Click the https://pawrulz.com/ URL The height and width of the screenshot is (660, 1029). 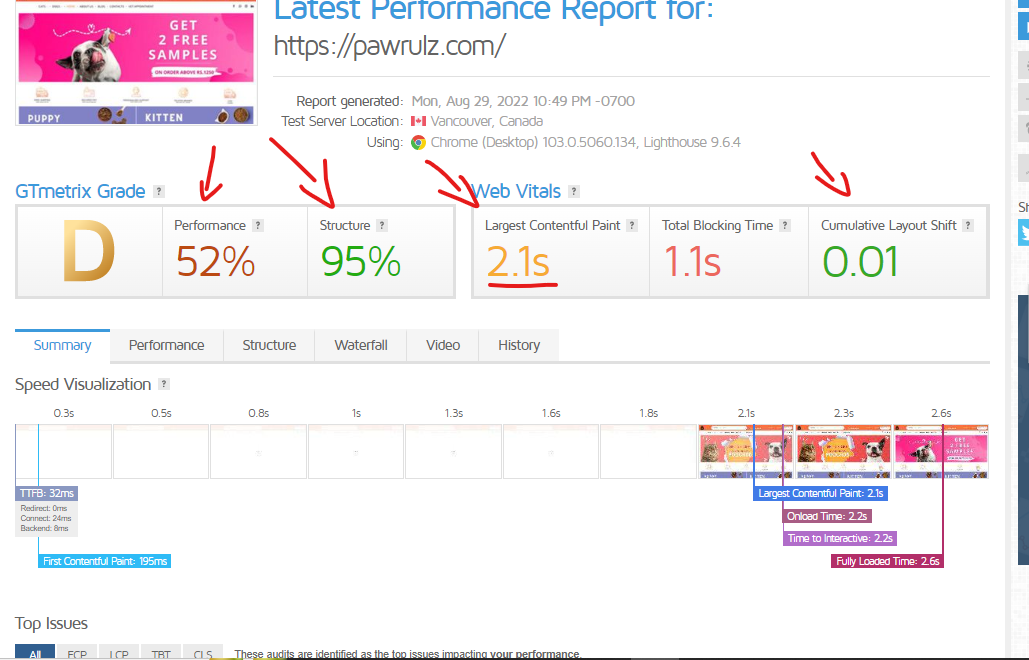point(390,46)
